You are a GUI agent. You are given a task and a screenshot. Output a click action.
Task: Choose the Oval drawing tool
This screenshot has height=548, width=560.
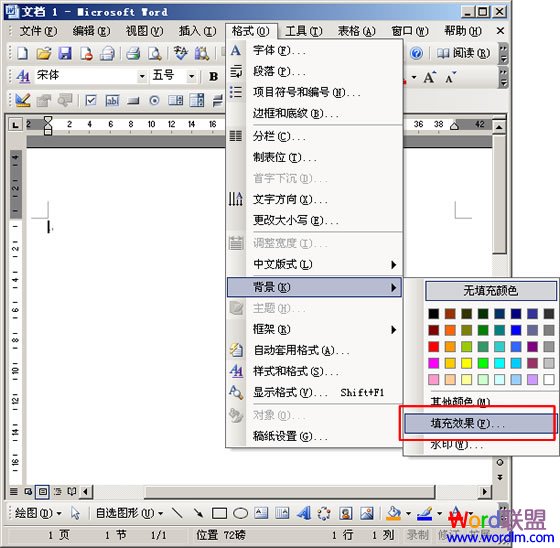(240, 514)
